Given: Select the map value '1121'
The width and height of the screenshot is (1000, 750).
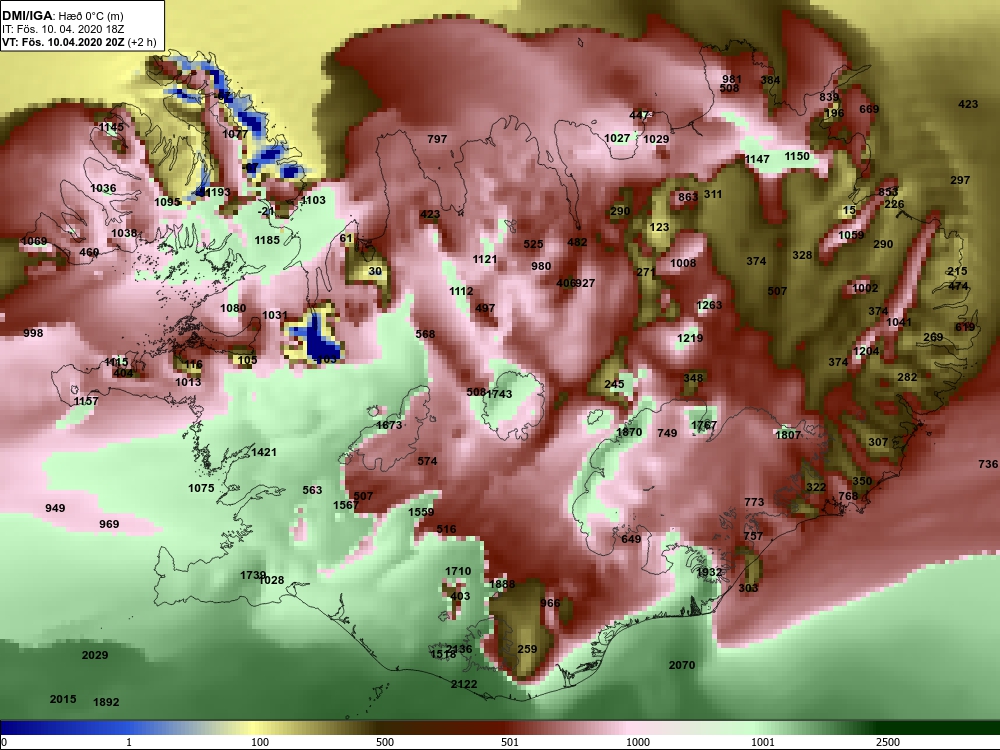Looking at the screenshot, I should [x=485, y=259].
